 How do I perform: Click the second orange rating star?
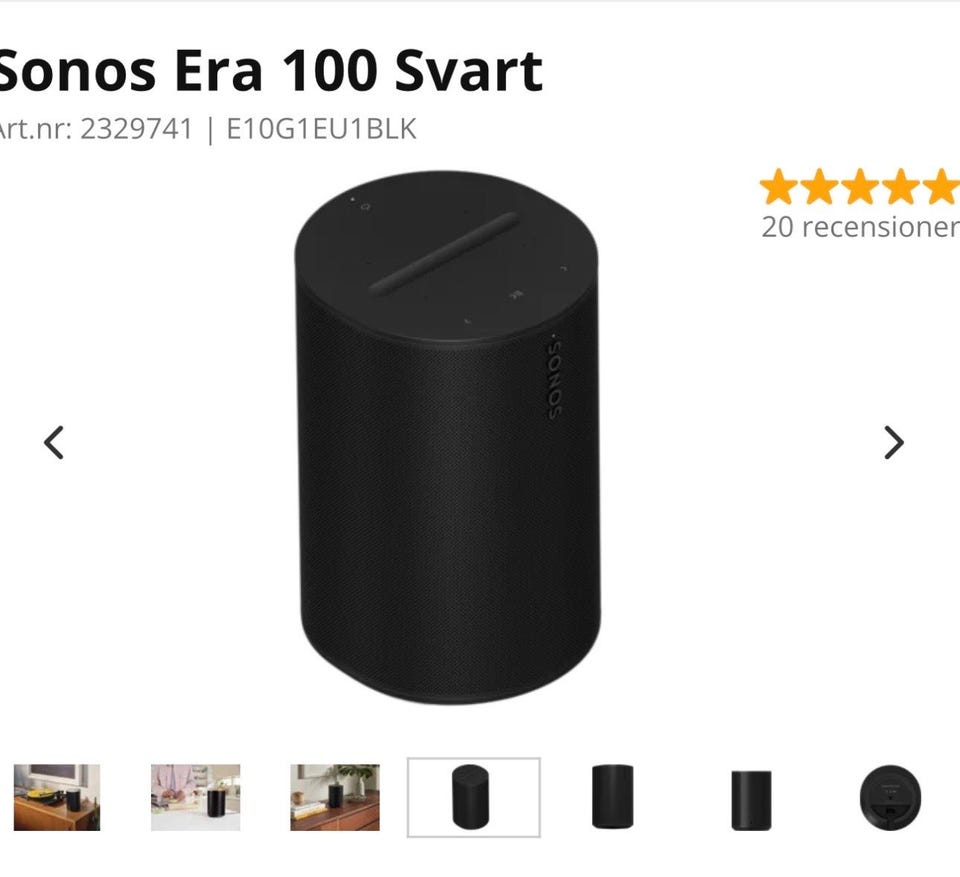[820, 187]
